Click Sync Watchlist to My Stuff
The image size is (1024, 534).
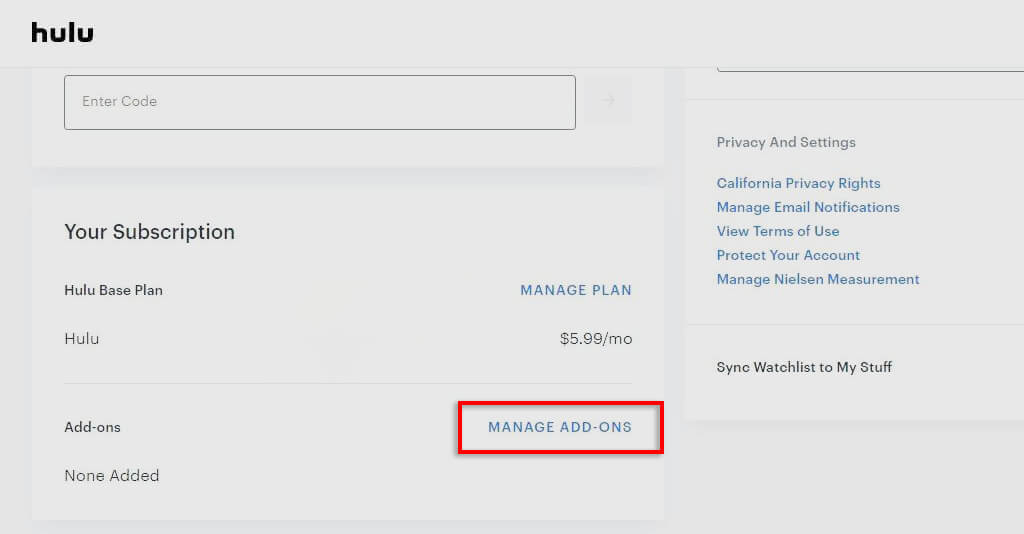[804, 367]
